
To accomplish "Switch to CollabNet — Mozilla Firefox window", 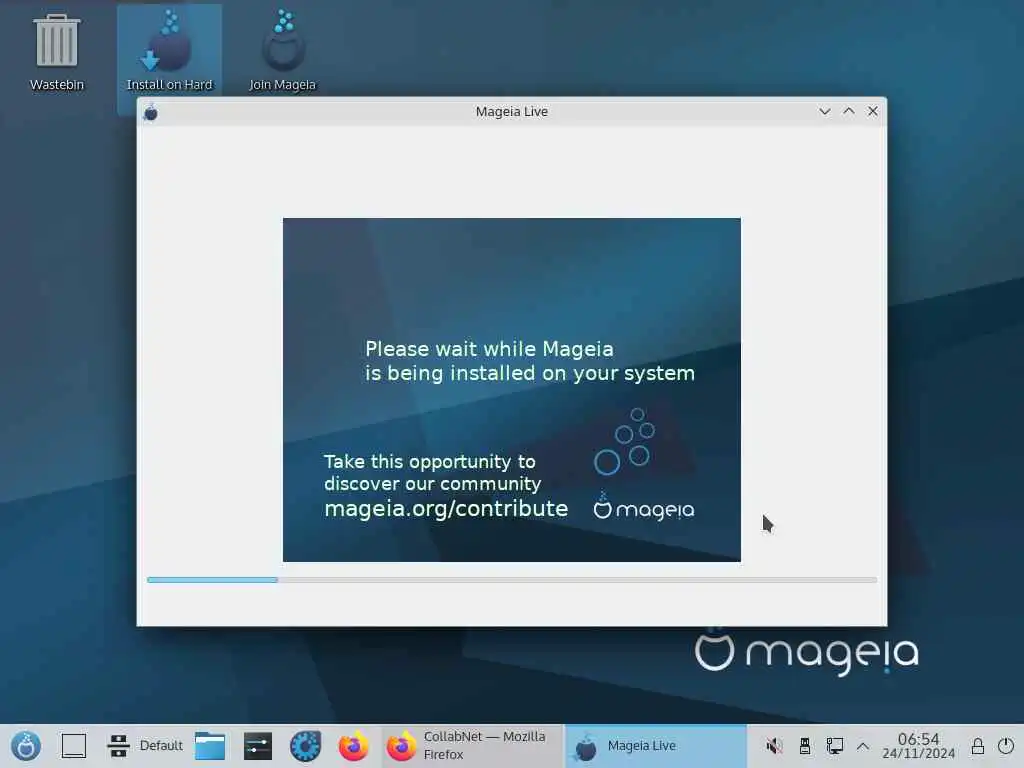I will [x=472, y=746].
